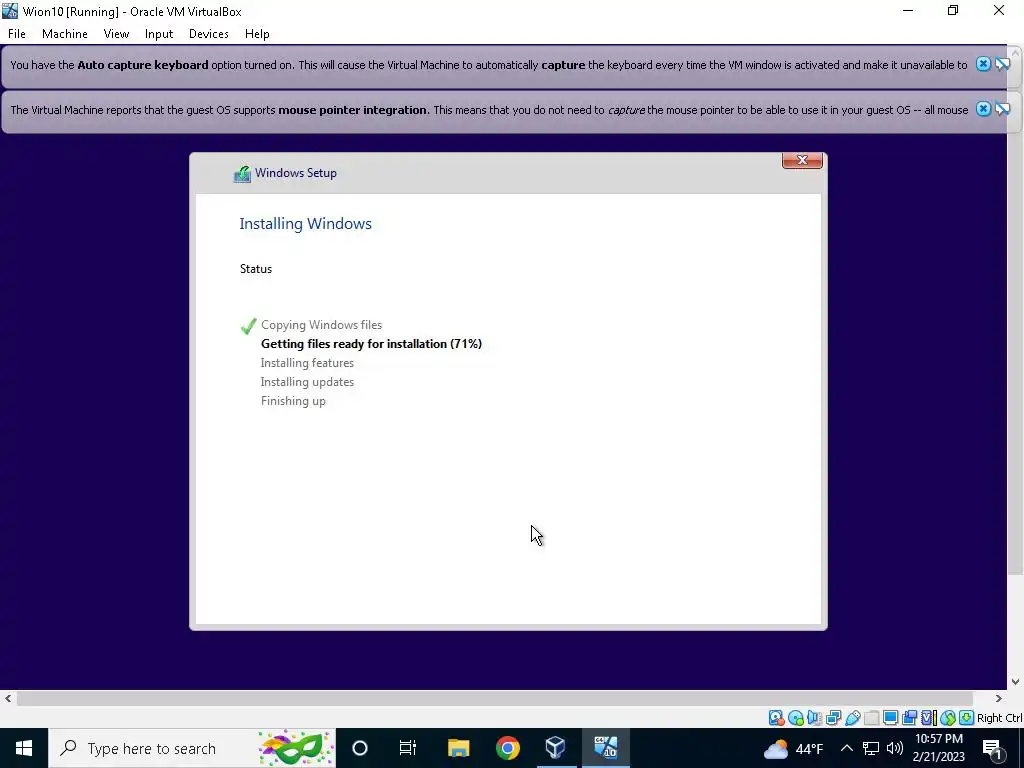This screenshot has height=768, width=1024.
Task: Click the Copying Windows files step
Action: tap(321, 325)
